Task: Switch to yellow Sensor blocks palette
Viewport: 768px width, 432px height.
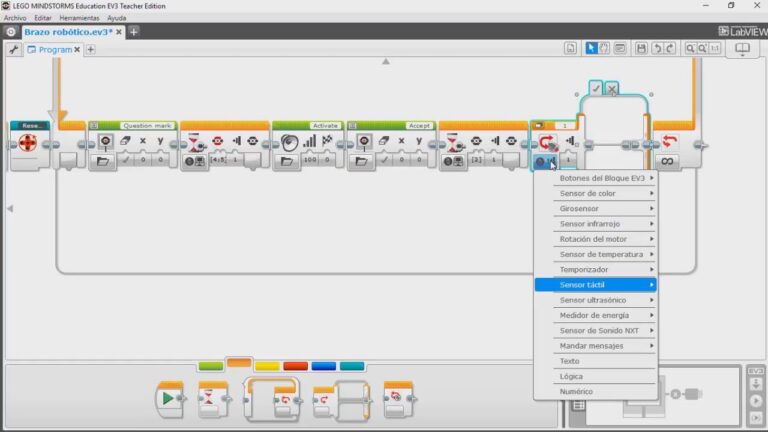Action: coord(267,366)
